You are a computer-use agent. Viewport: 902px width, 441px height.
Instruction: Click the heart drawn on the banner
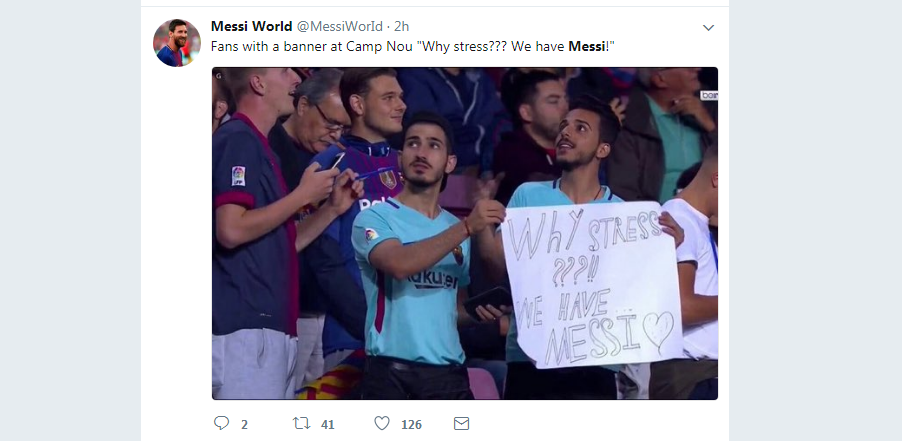[x=659, y=331]
